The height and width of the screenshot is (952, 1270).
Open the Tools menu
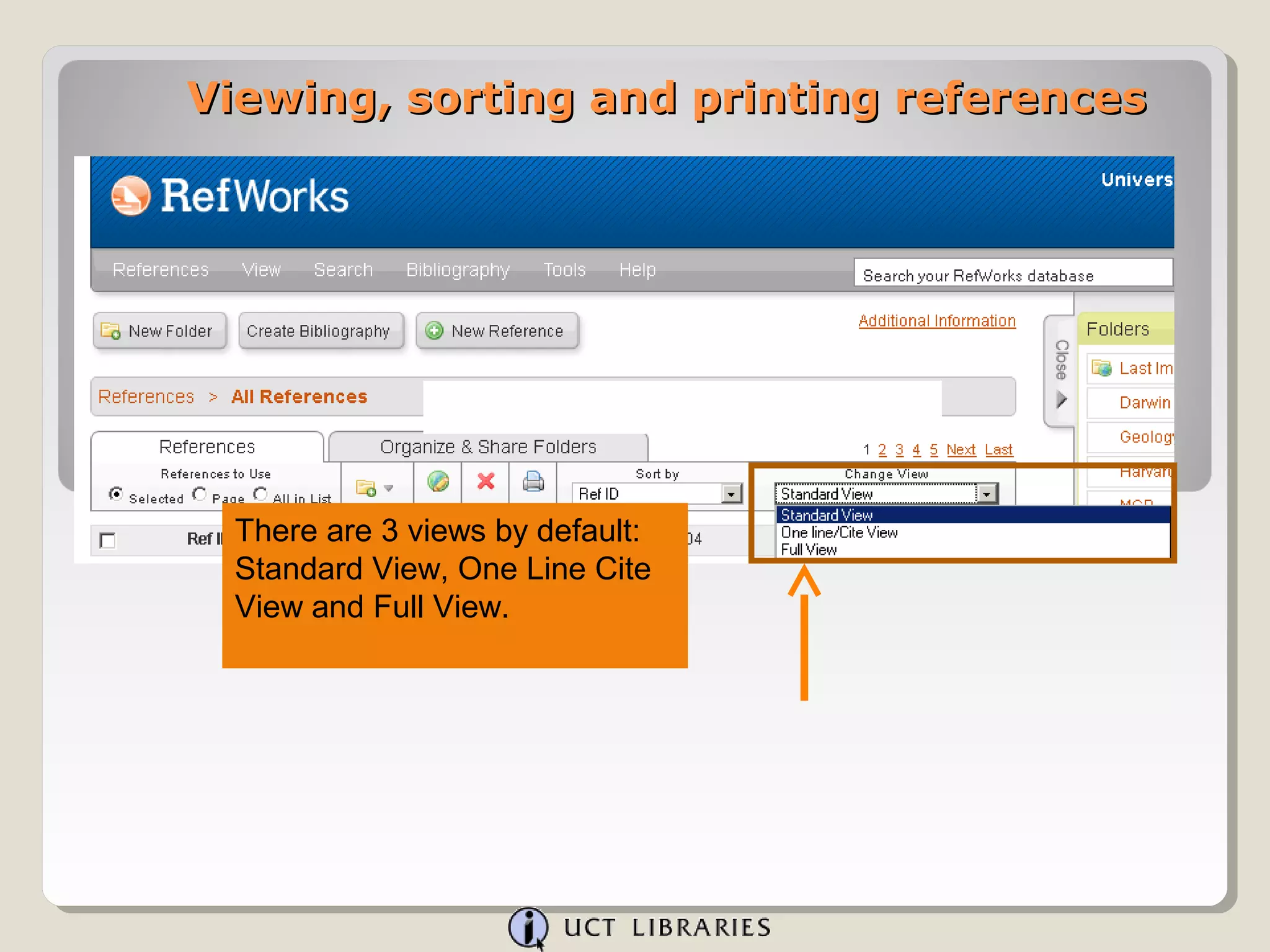point(564,270)
